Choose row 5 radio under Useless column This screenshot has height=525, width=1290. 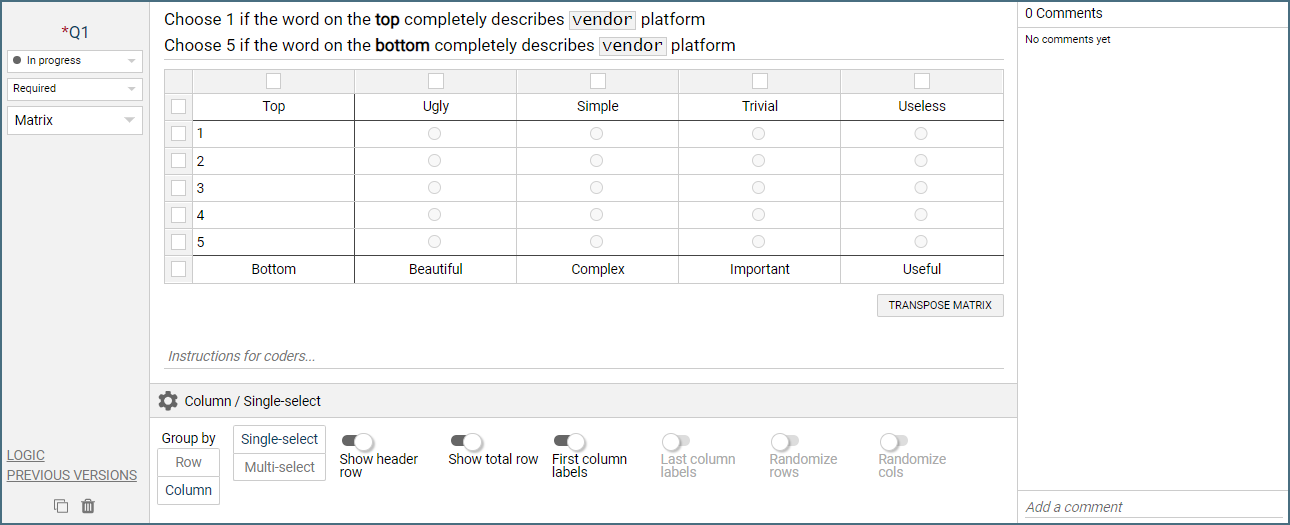click(x=921, y=242)
